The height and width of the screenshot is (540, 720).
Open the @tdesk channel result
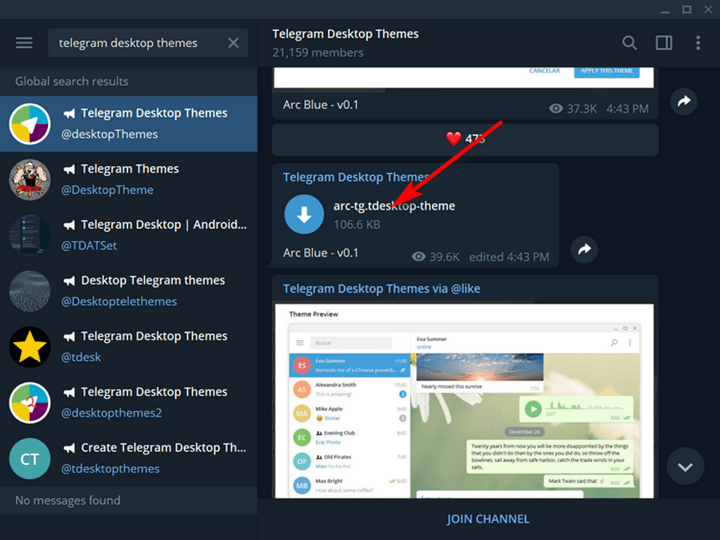(129, 347)
